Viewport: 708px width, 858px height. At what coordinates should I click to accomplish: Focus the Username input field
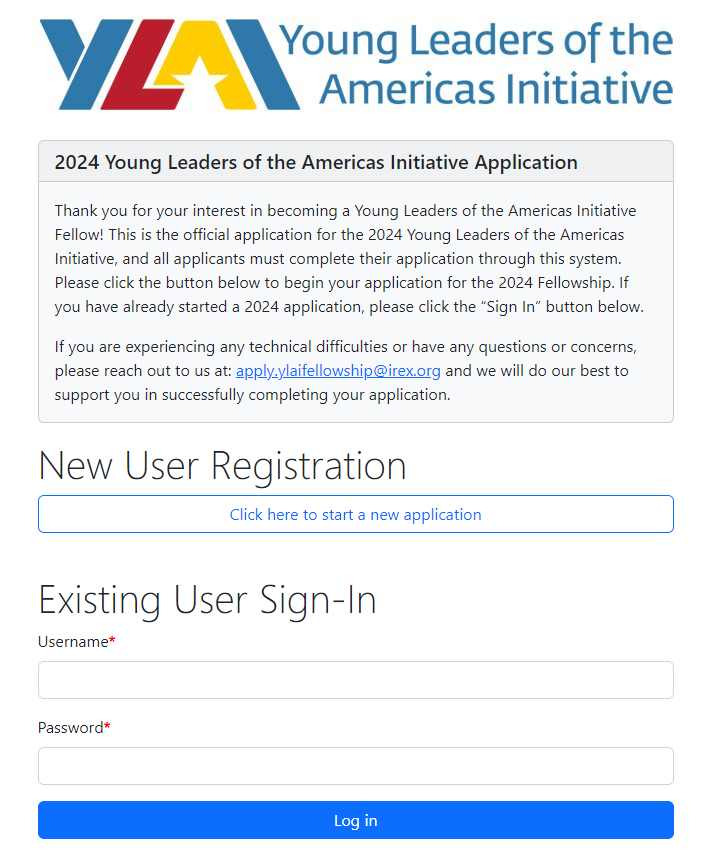pyautogui.click(x=355, y=680)
